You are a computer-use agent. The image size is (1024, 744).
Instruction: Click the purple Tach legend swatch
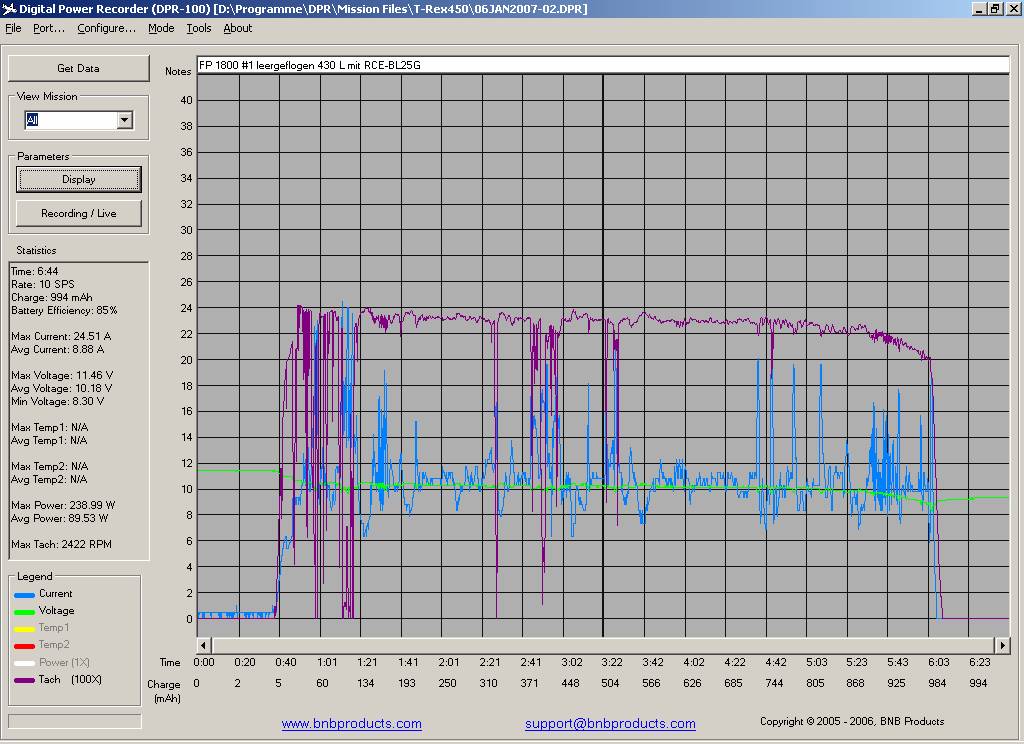click(x=24, y=680)
